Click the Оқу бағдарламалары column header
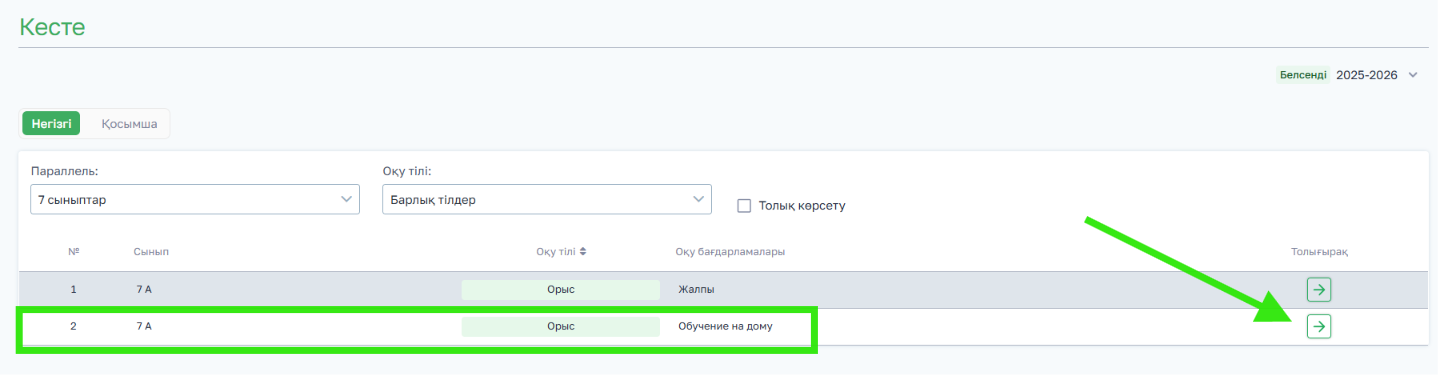This screenshot has width=1438, height=375. coord(730,251)
